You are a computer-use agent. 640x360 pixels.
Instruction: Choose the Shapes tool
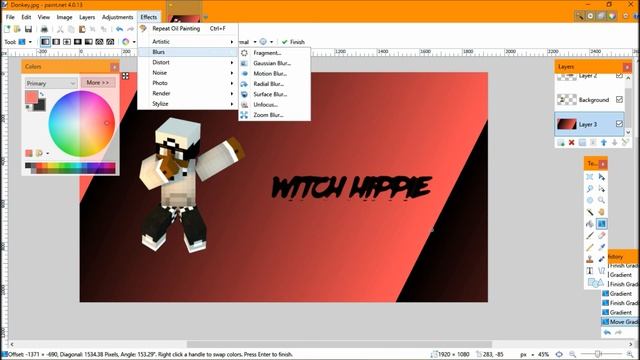(x=595, y=282)
